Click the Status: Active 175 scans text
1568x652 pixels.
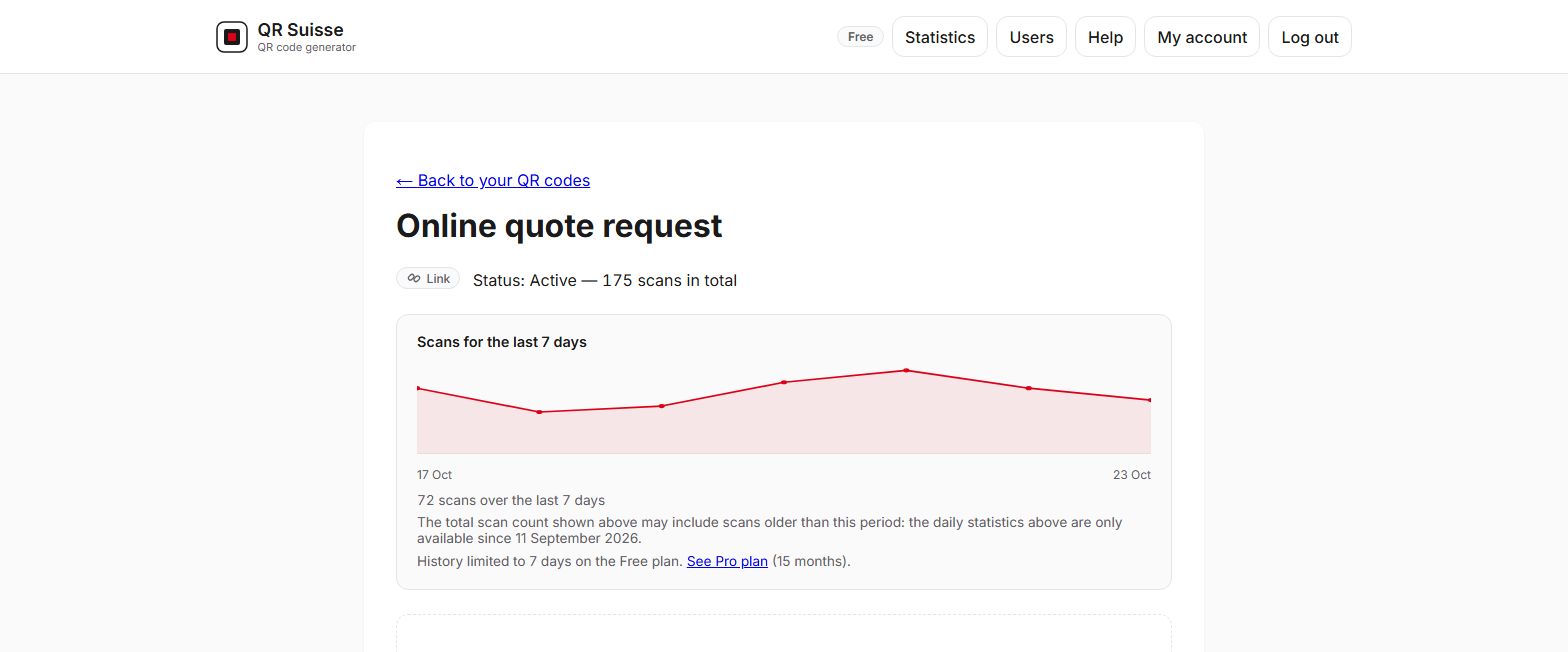(605, 280)
